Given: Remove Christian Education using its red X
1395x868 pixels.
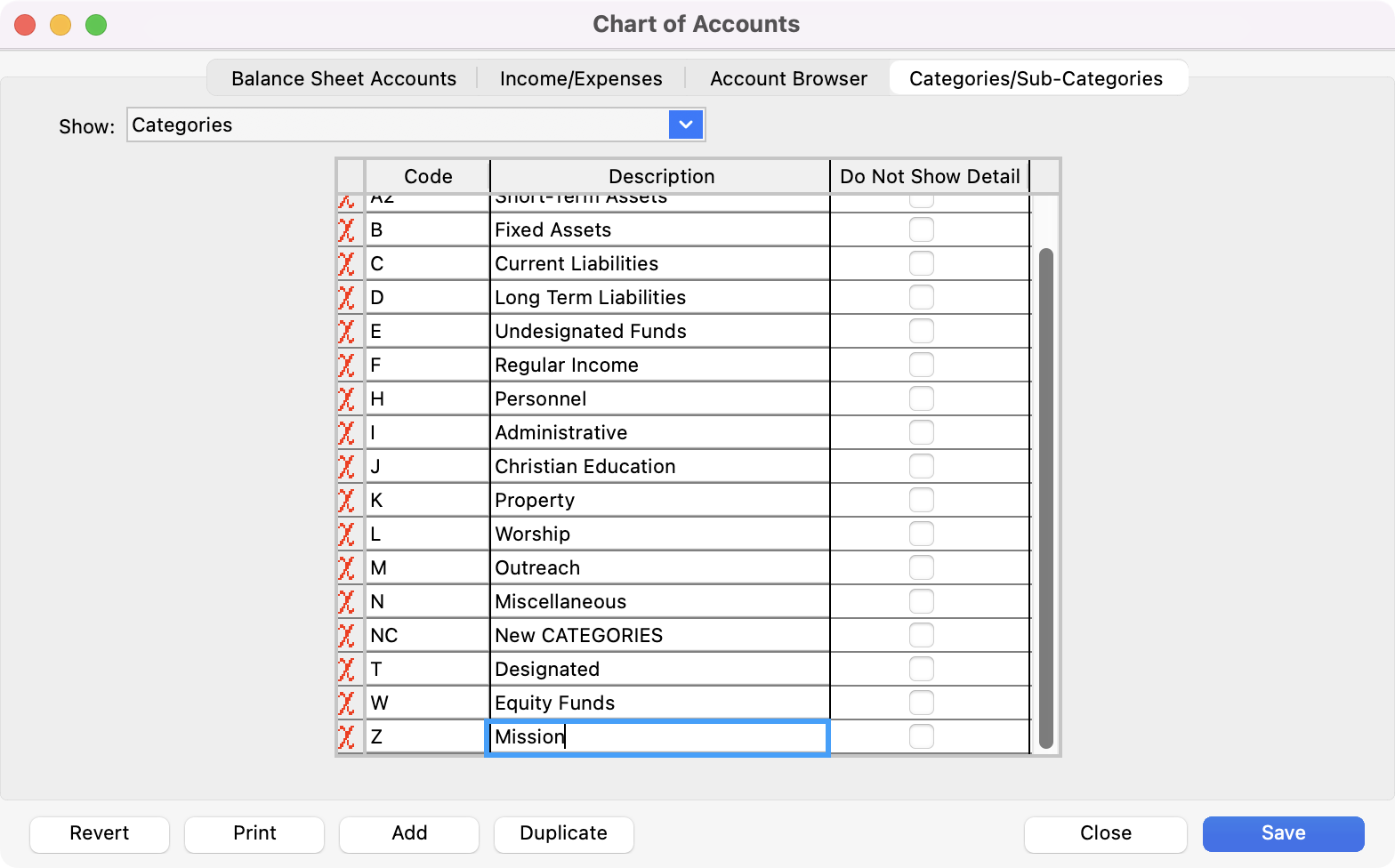Looking at the screenshot, I should coord(347,467).
